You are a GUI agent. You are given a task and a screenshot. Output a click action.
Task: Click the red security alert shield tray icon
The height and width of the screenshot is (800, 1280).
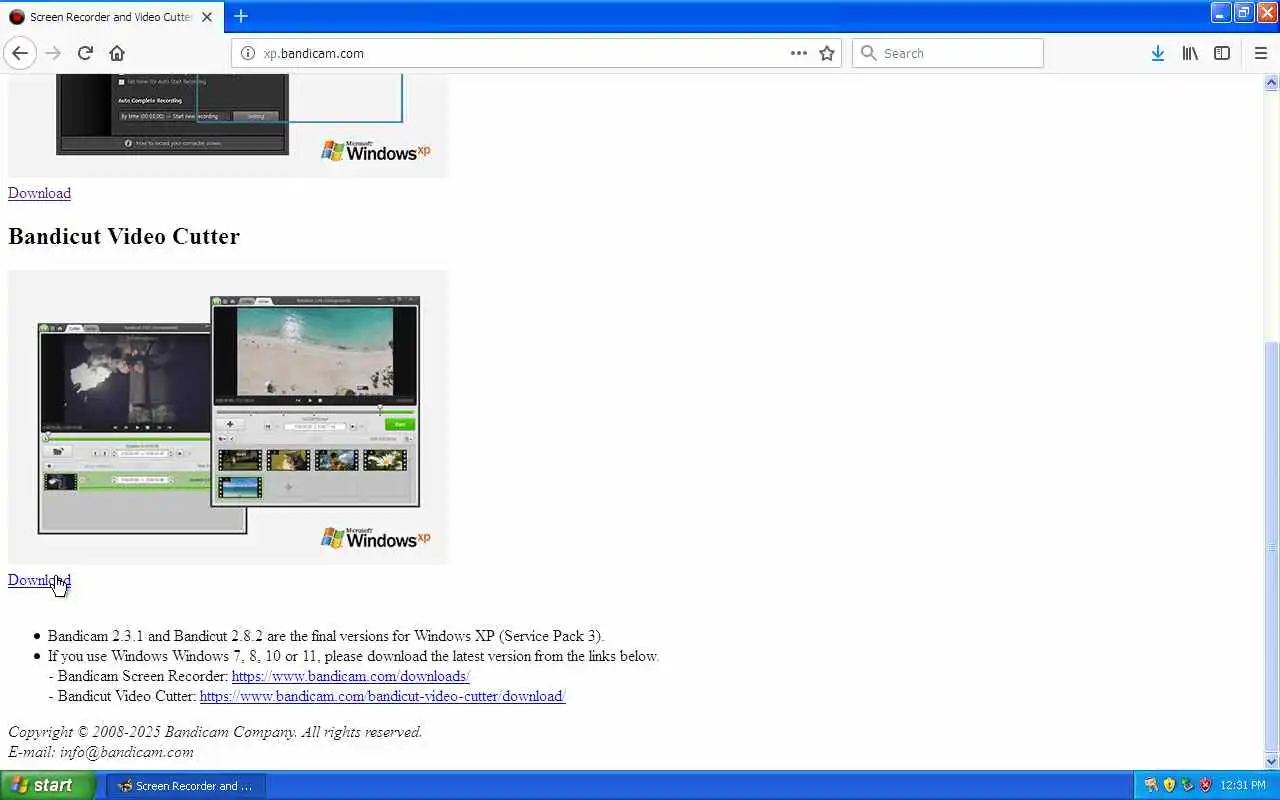(x=1205, y=785)
